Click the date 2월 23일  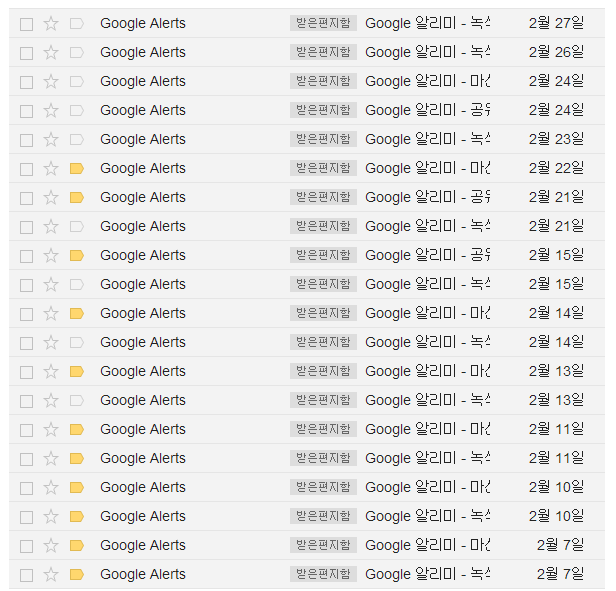click(x=556, y=139)
